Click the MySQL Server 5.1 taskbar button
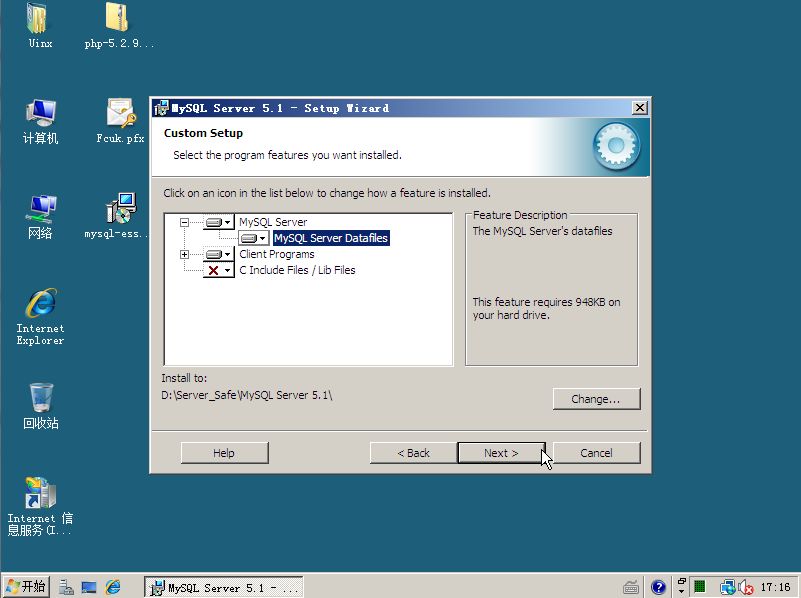 (224, 587)
